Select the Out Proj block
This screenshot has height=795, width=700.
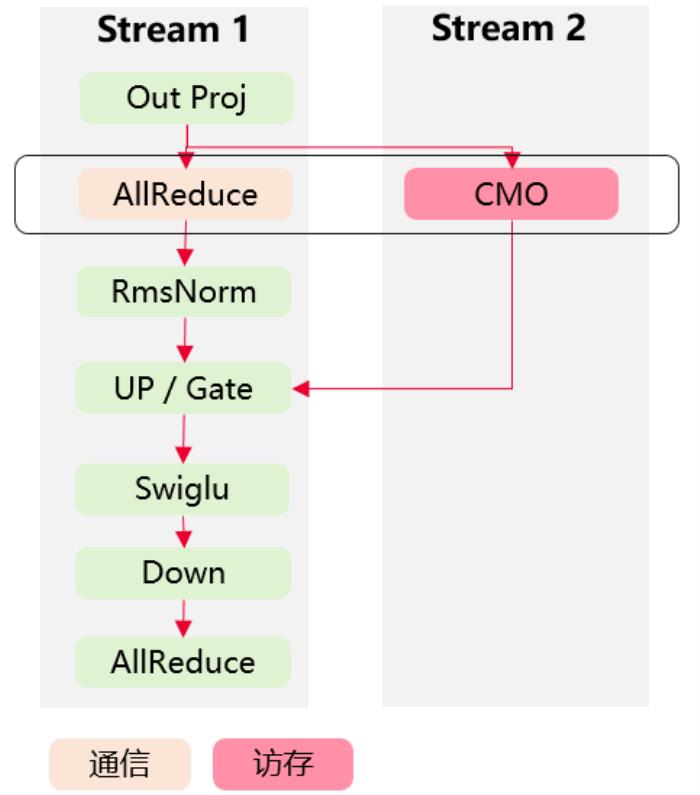186,98
